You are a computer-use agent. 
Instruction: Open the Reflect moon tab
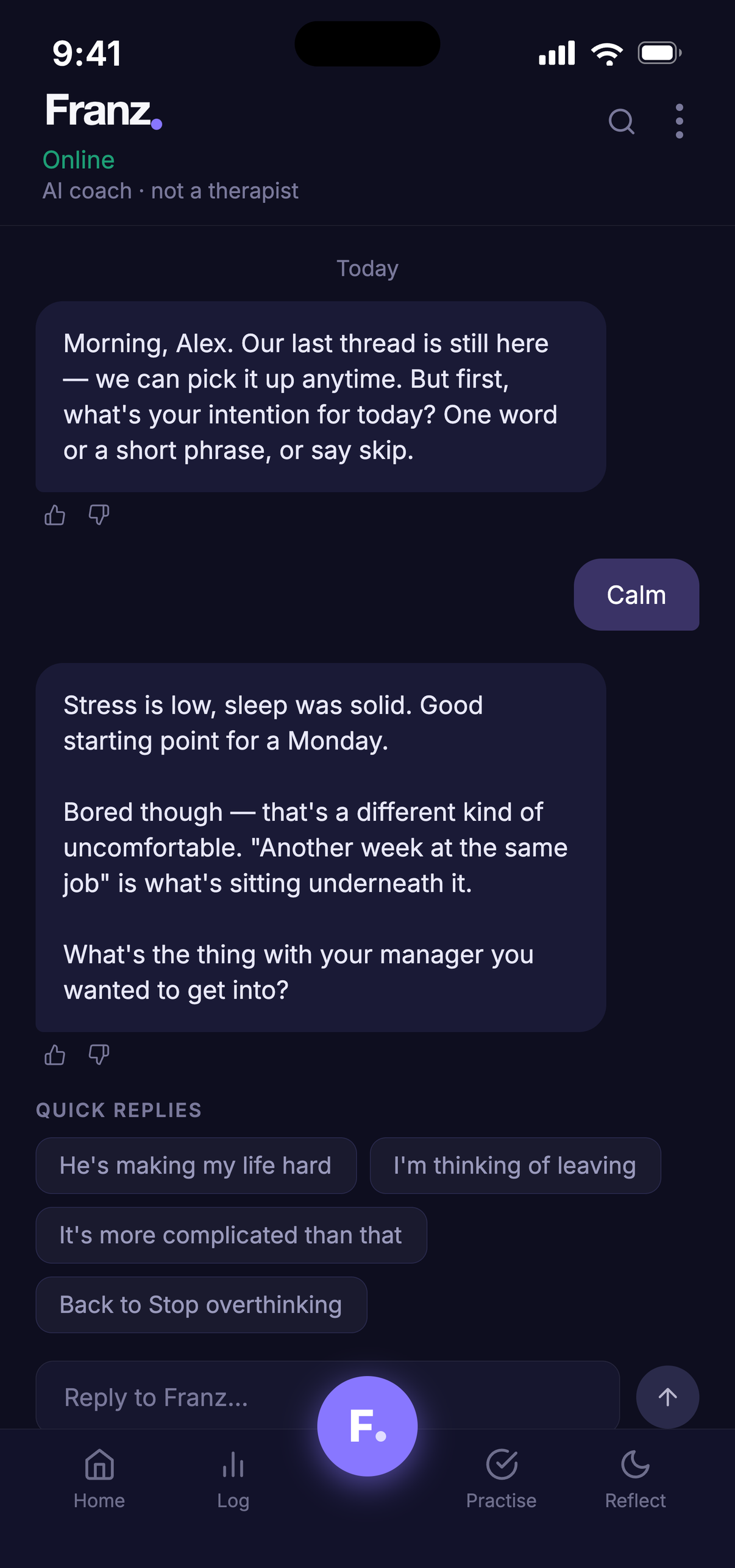coord(636,1480)
